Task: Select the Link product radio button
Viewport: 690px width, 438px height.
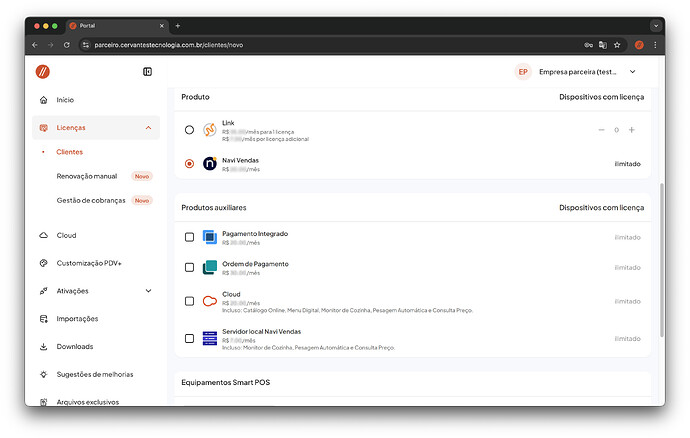Action: [190, 130]
